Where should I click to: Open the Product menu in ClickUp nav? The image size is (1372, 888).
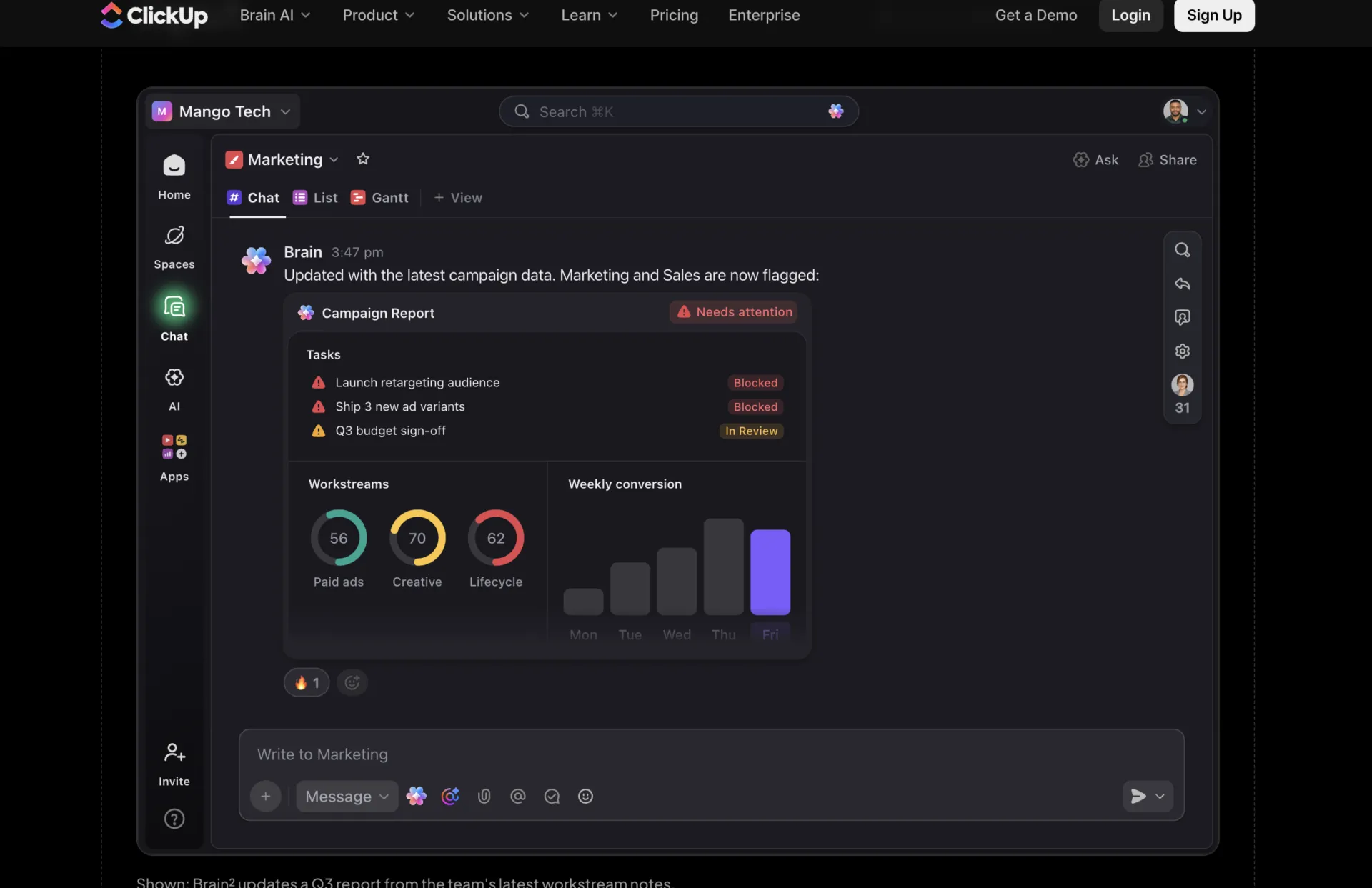378,15
